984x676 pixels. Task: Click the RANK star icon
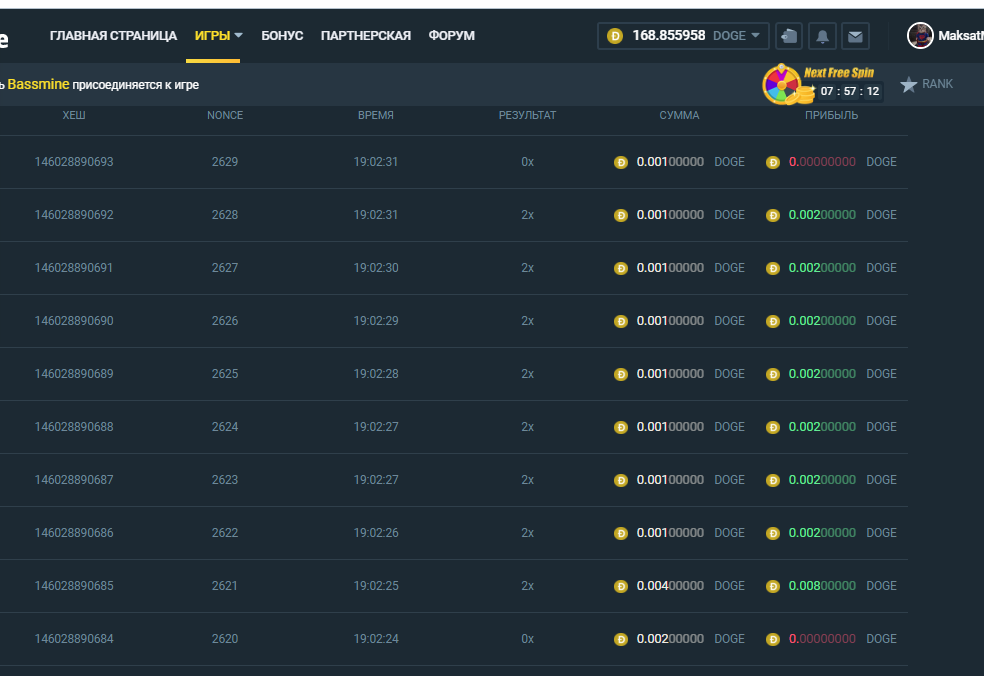908,85
